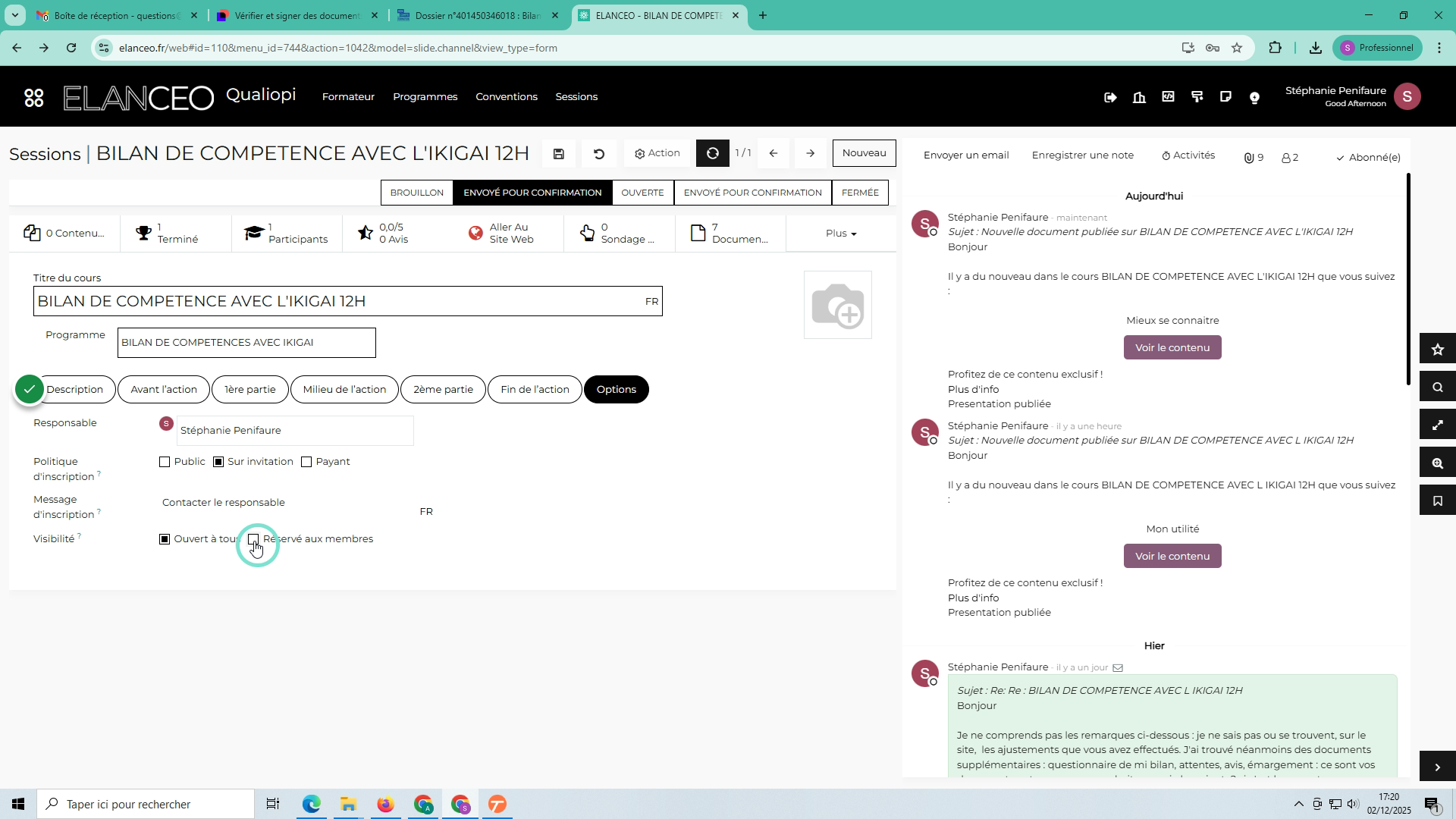Select Ouvert à tous visibility
Image resolution: width=1456 pixels, height=819 pixels.
point(165,539)
